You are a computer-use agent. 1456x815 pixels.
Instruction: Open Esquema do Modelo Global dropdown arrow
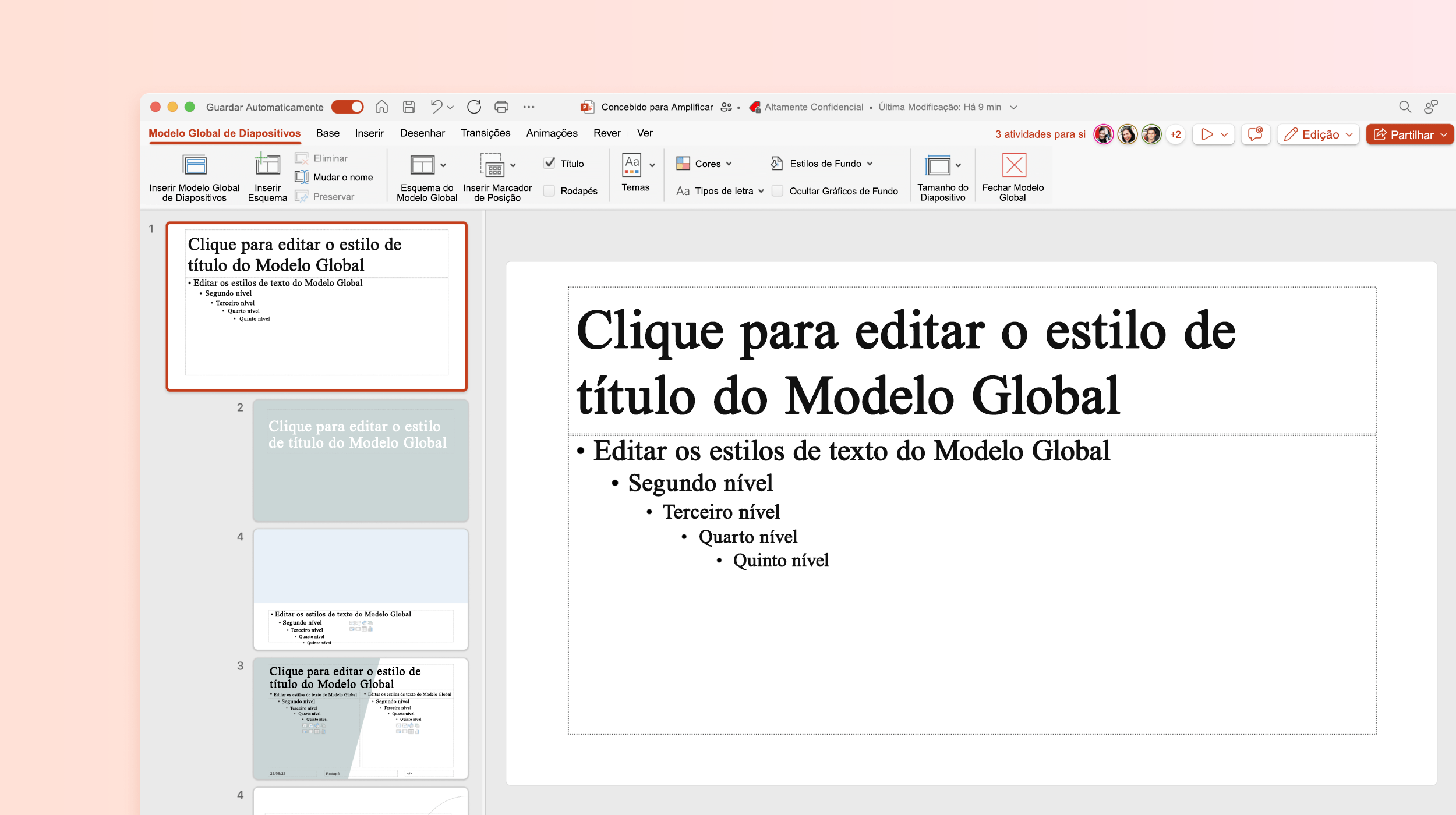(x=443, y=165)
